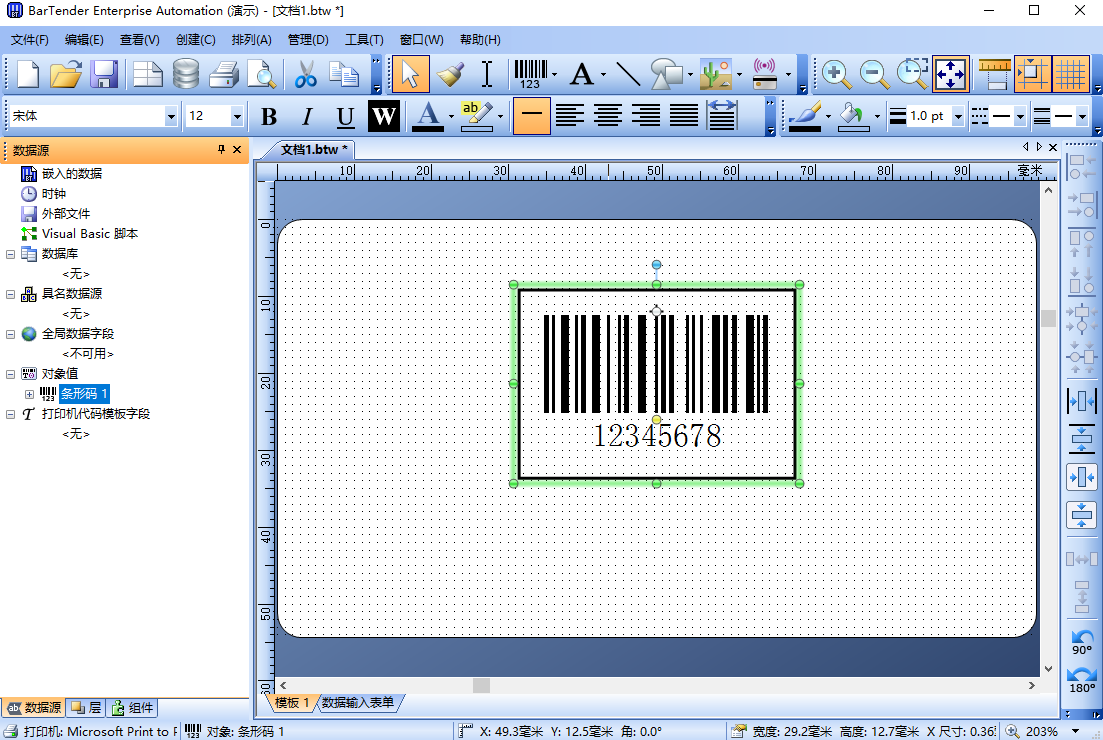Switch to the 层 panel tab
The height and width of the screenshot is (740, 1103).
click(x=87, y=708)
